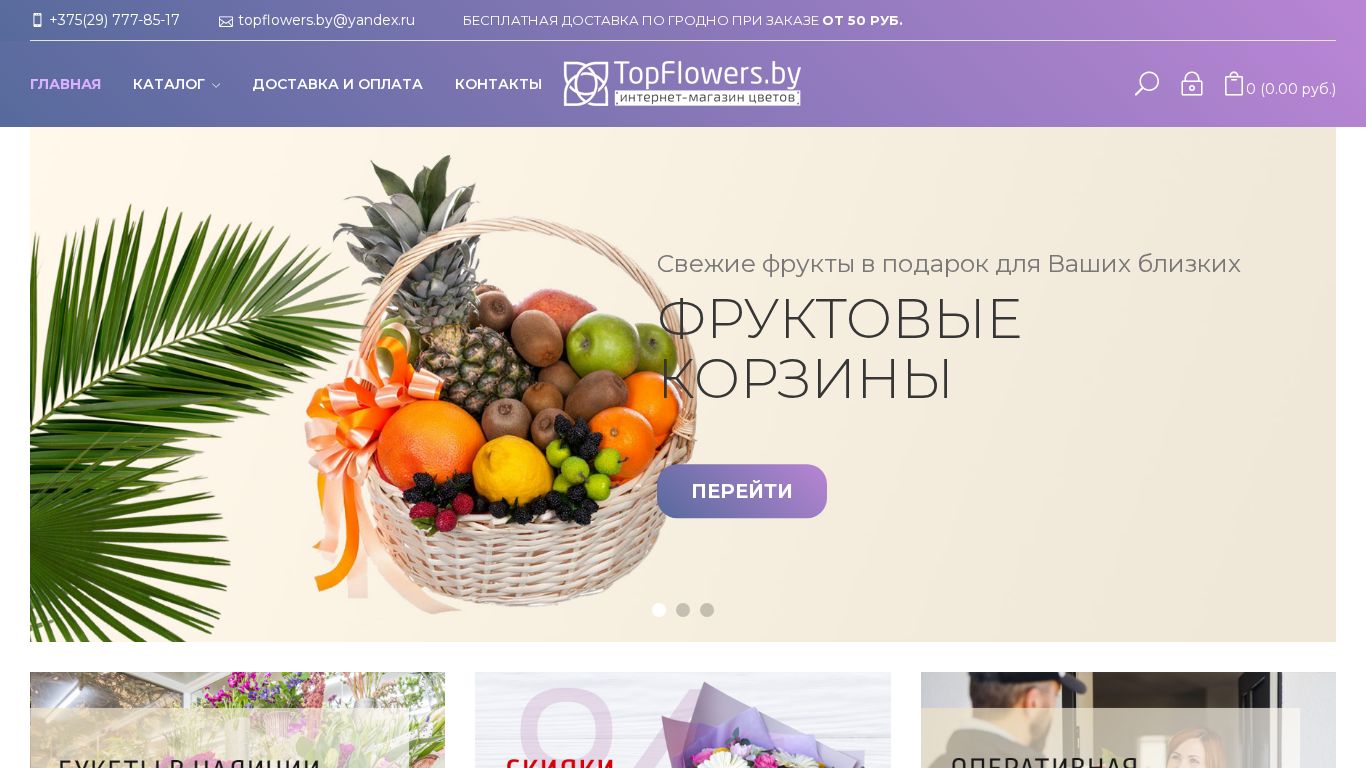The width and height of the screenshot is (1366, 768).
Task: Switch to the third slide dot
Action: click(x=707, y=610)
